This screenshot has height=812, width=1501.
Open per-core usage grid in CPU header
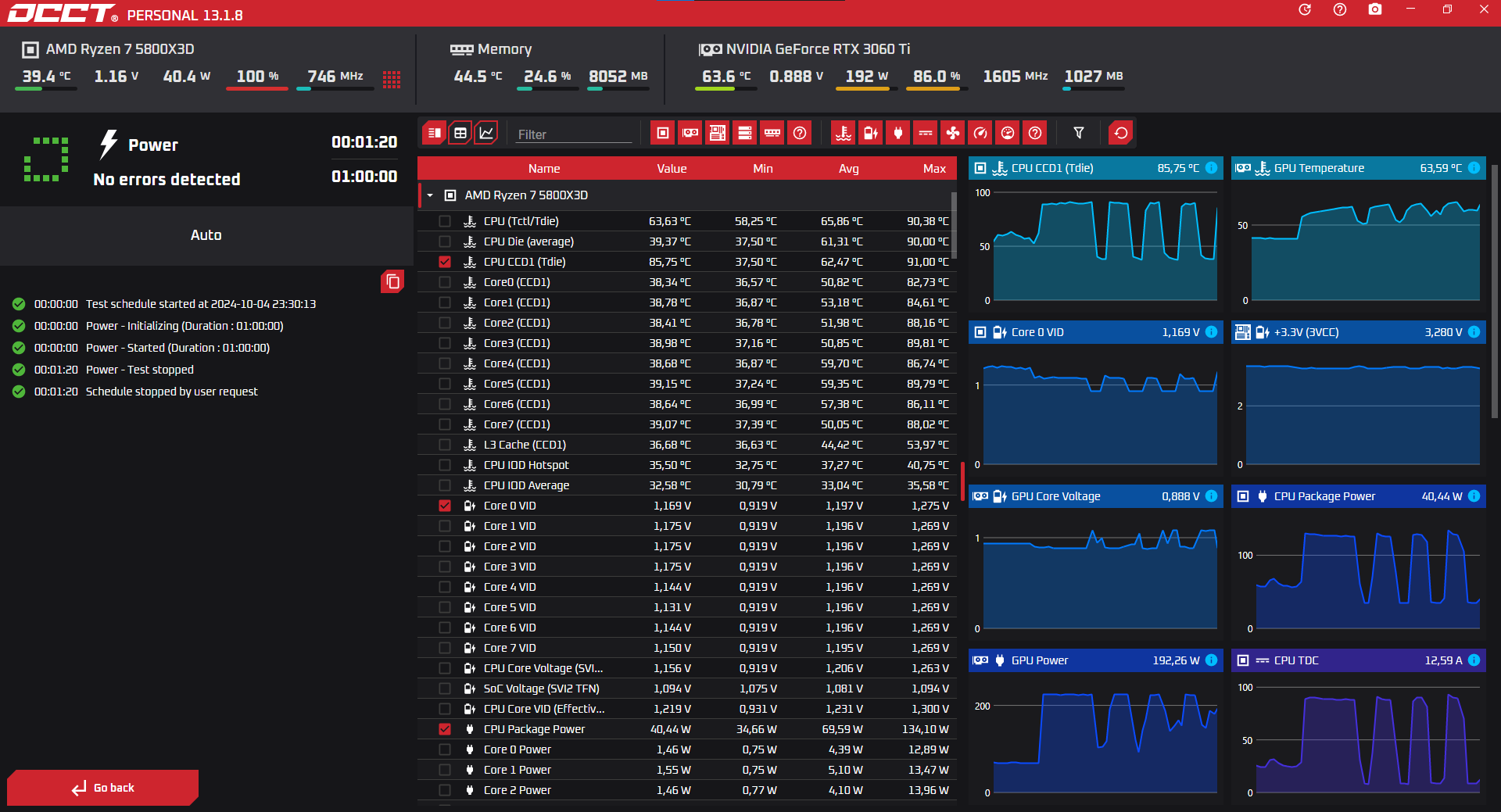point(392,79)
